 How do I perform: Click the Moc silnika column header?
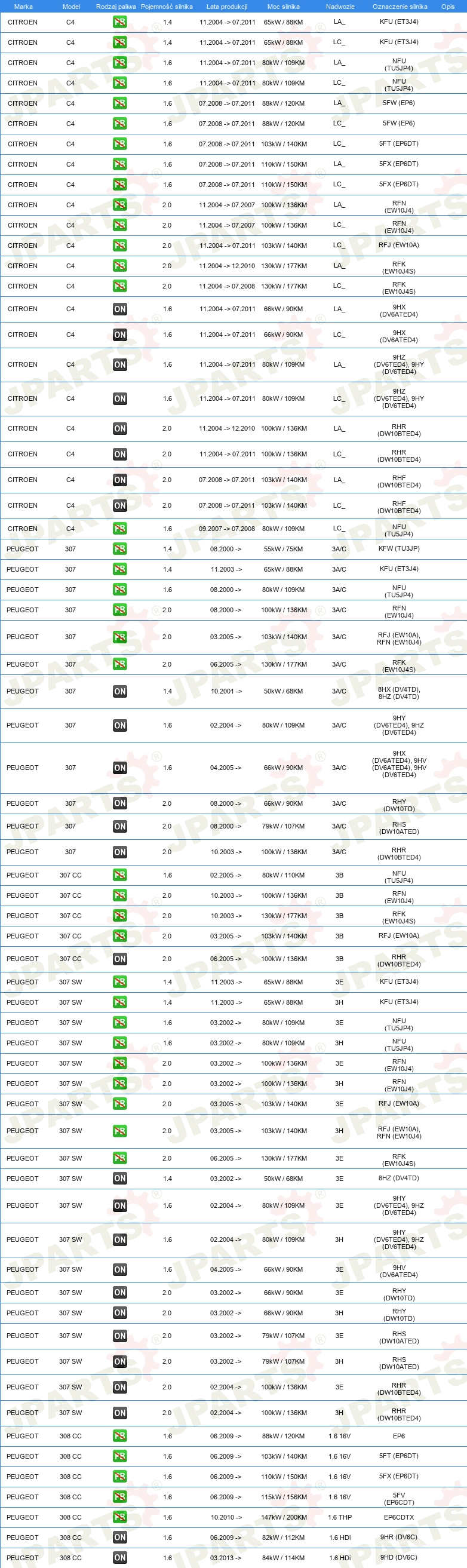pyautogui.click(x=283, y=7)
